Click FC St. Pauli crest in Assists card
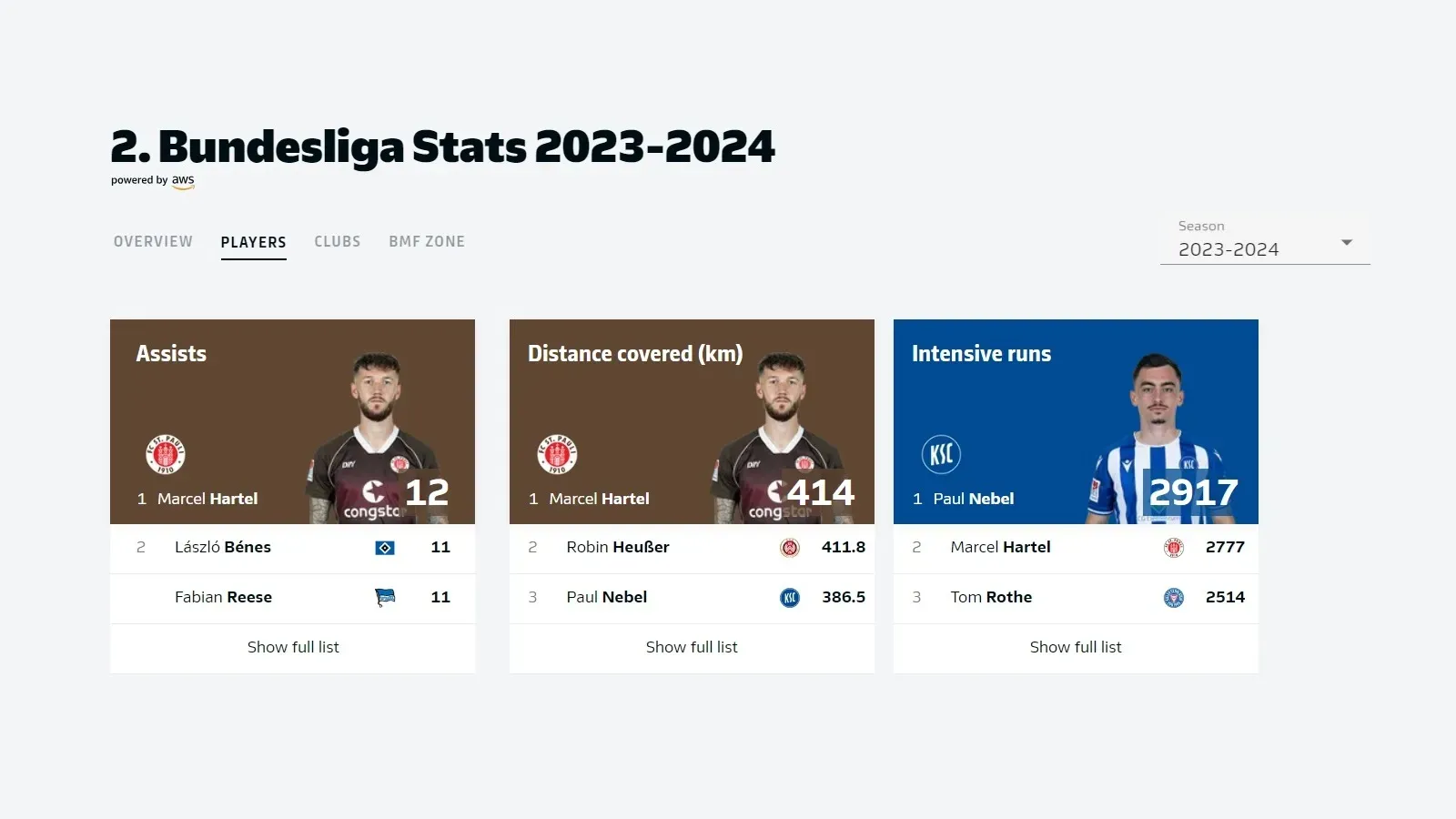 coord(166,454)
